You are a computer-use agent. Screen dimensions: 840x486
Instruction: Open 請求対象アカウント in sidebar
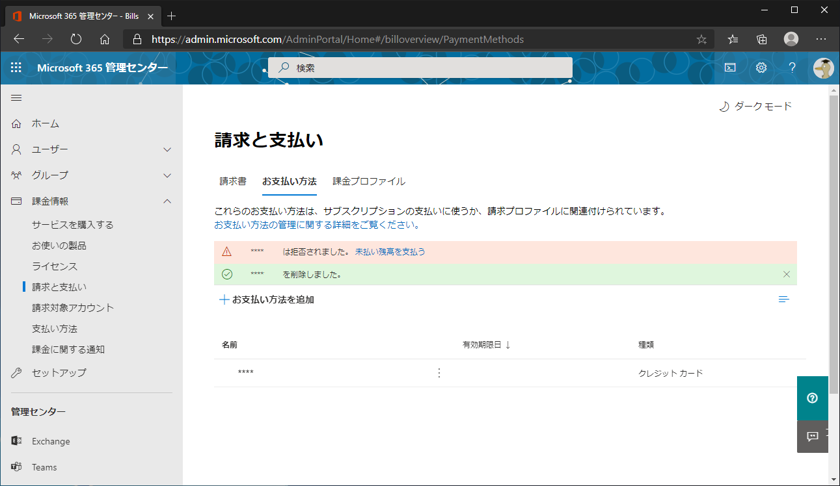point(73,308)
